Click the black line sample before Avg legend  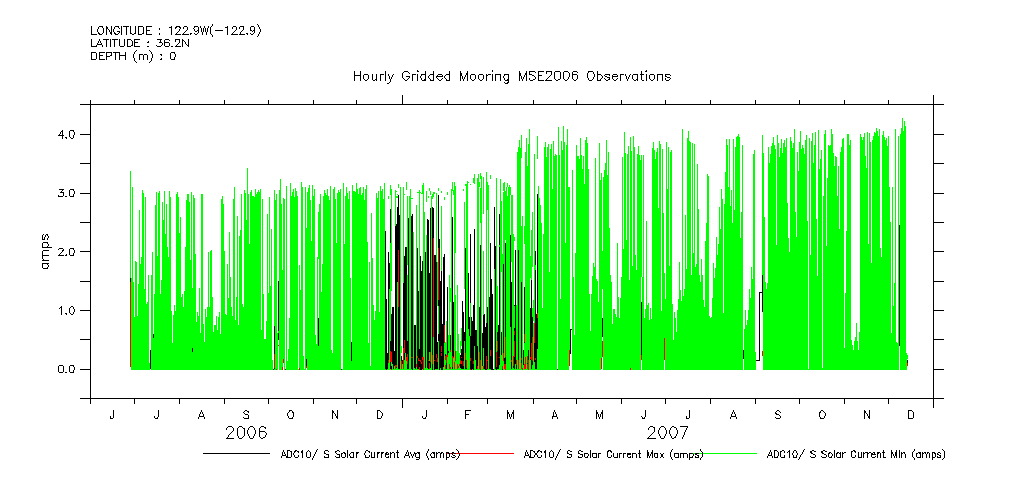click(236, 454)
